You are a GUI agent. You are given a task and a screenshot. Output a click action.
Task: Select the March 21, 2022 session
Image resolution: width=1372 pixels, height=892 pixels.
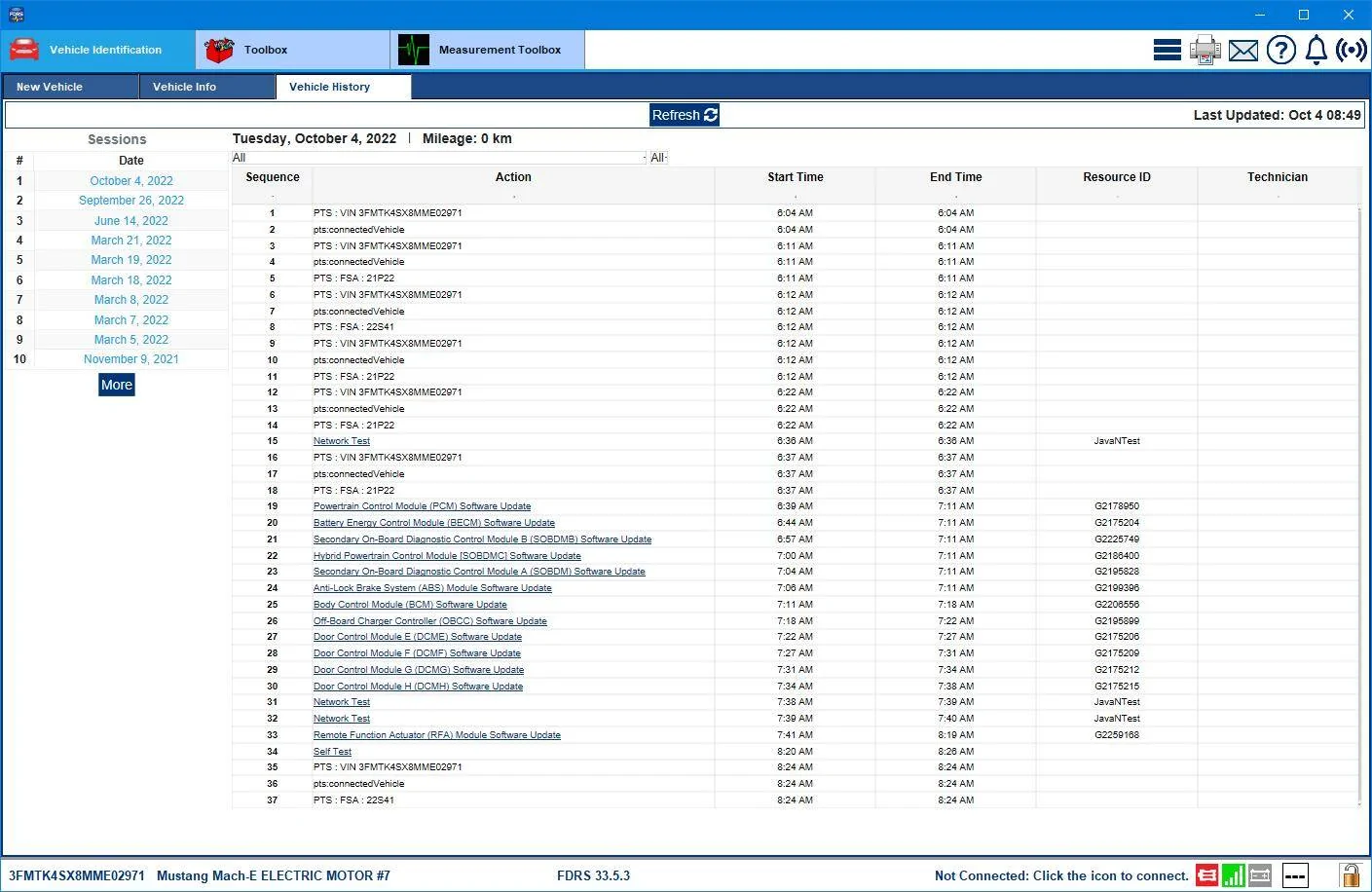tap(131, 241)
